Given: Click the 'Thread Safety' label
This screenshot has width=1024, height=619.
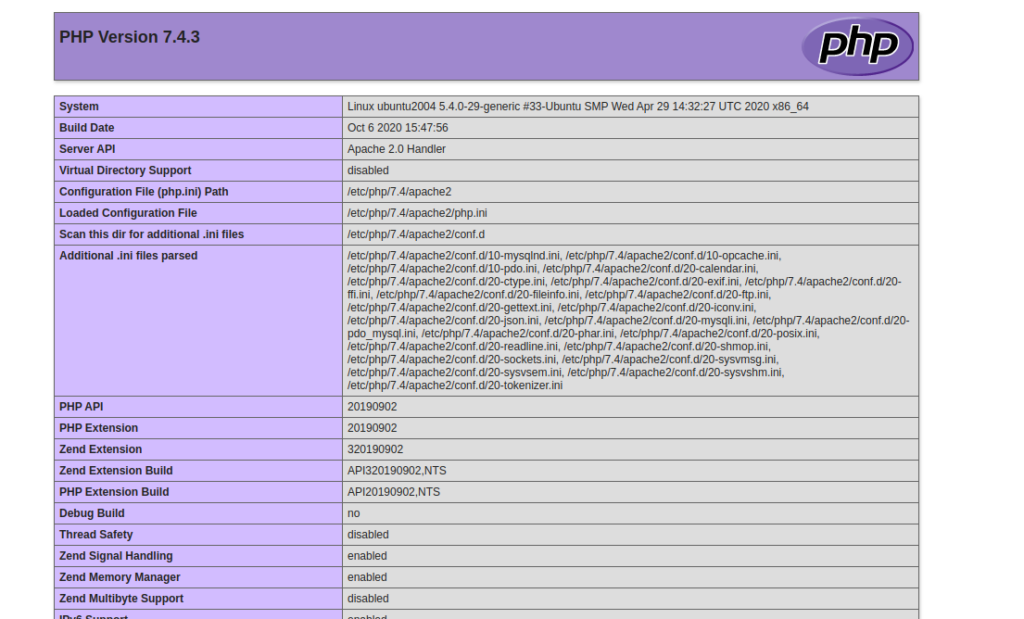Looking at the screenshot, I should click(x=96, y=535).
